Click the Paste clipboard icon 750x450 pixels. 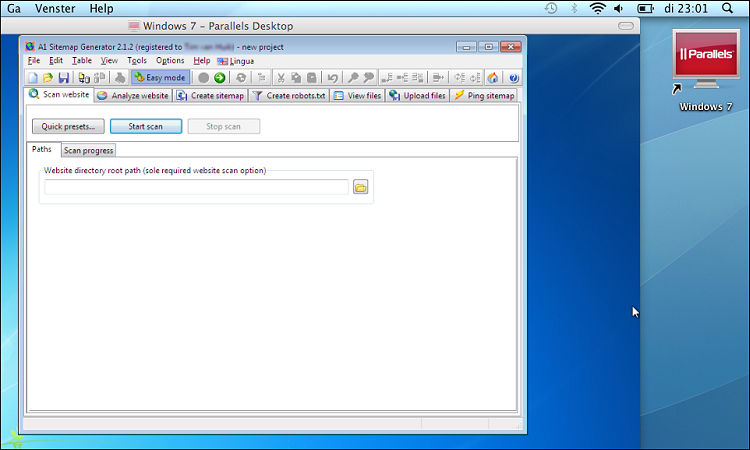point(312,77)
